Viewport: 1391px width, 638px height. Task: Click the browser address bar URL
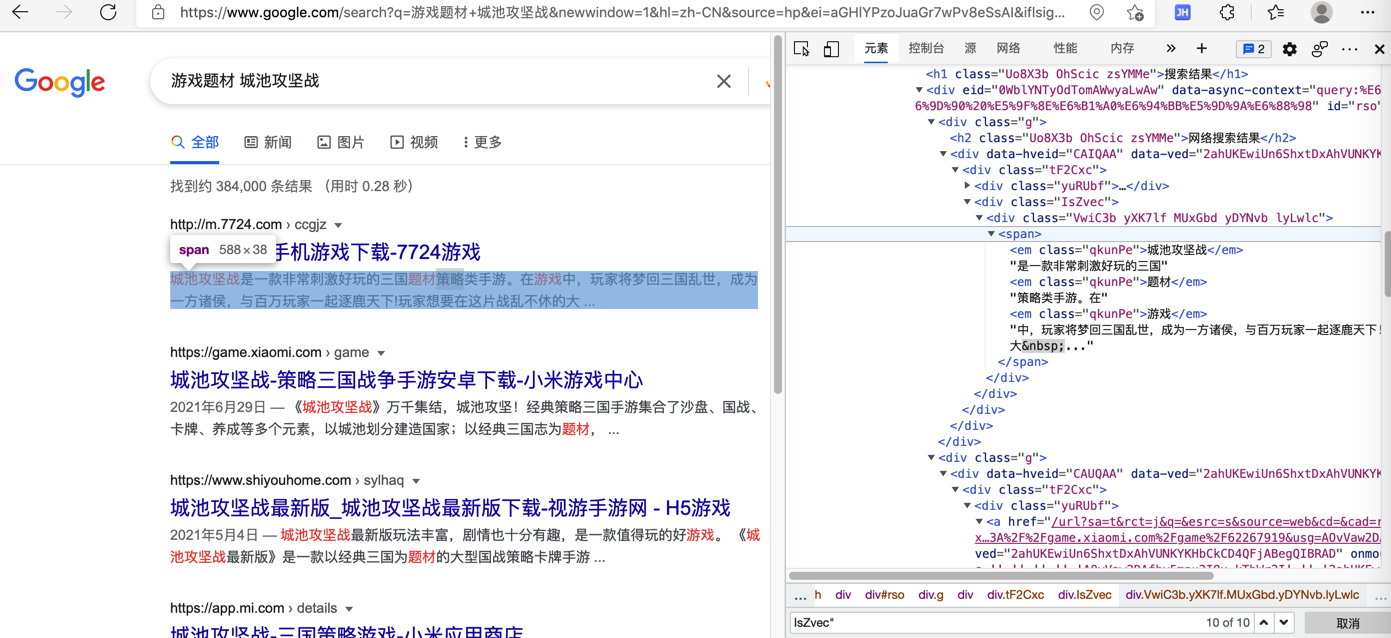623,13
